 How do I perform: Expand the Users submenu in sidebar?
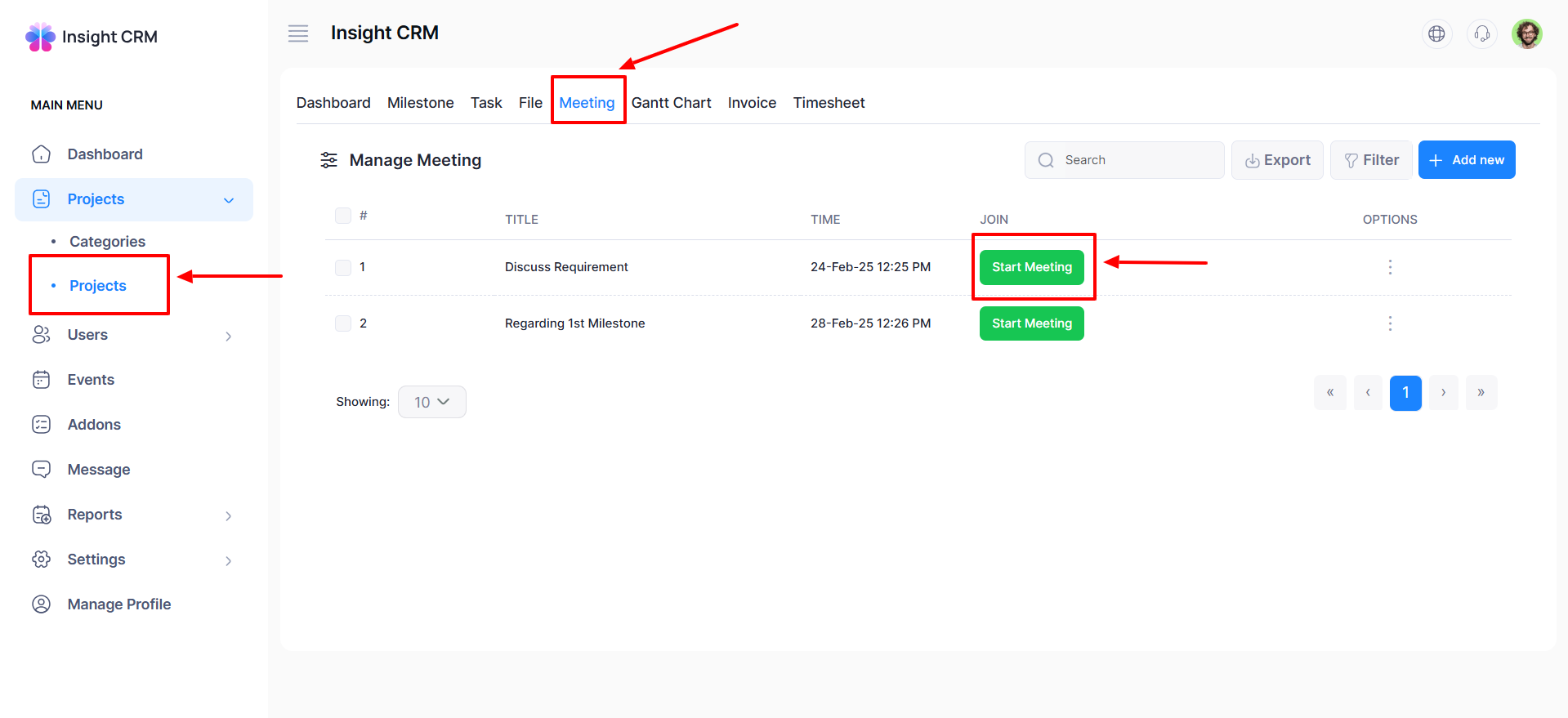[x=228, y=336]
